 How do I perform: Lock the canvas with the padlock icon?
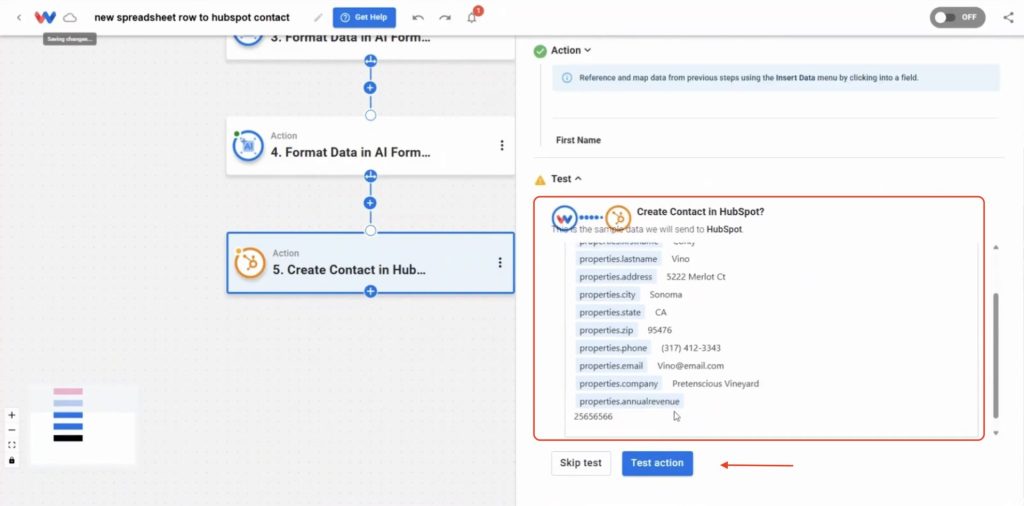pyautogui.click(x=12, y=460)
